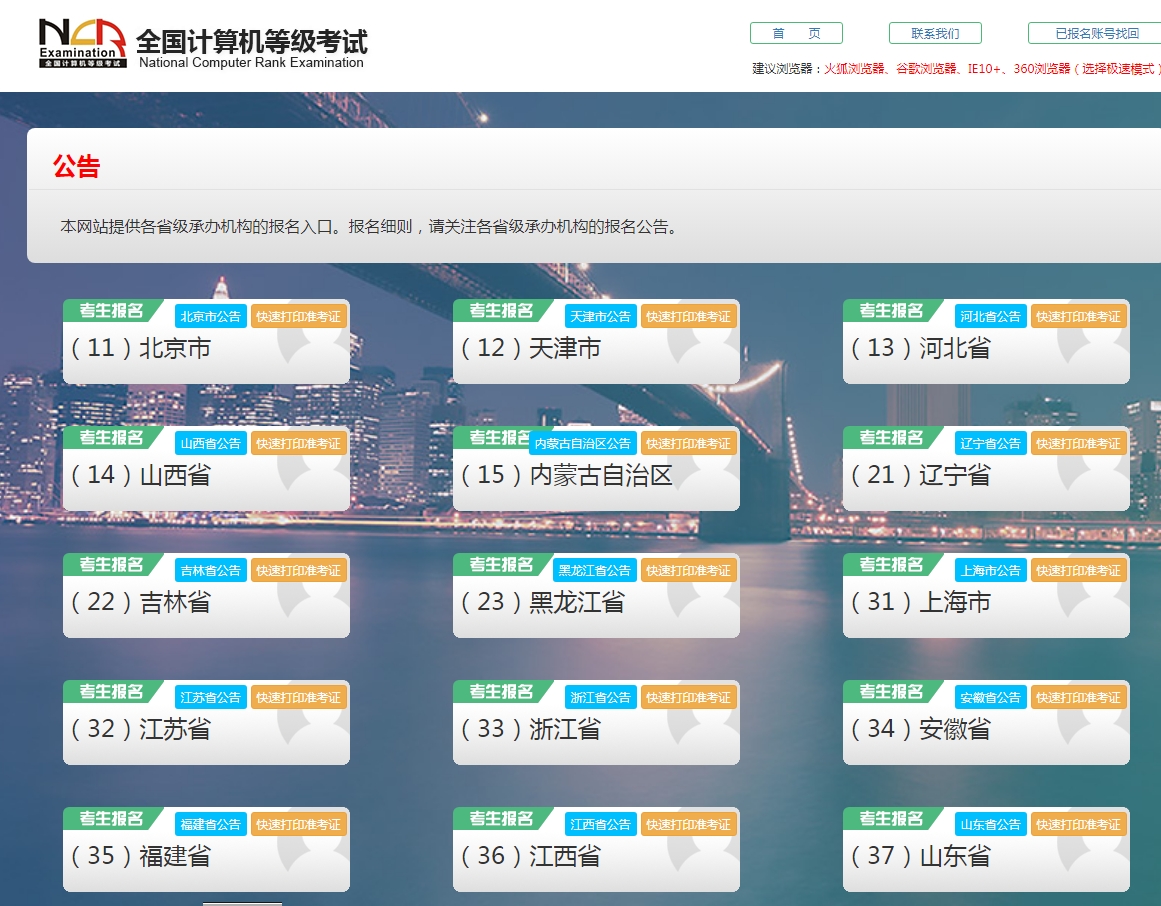Open 快速打印准考证 for 浙江省
Screen dimensions: 1161x906
tap(690, 696)
